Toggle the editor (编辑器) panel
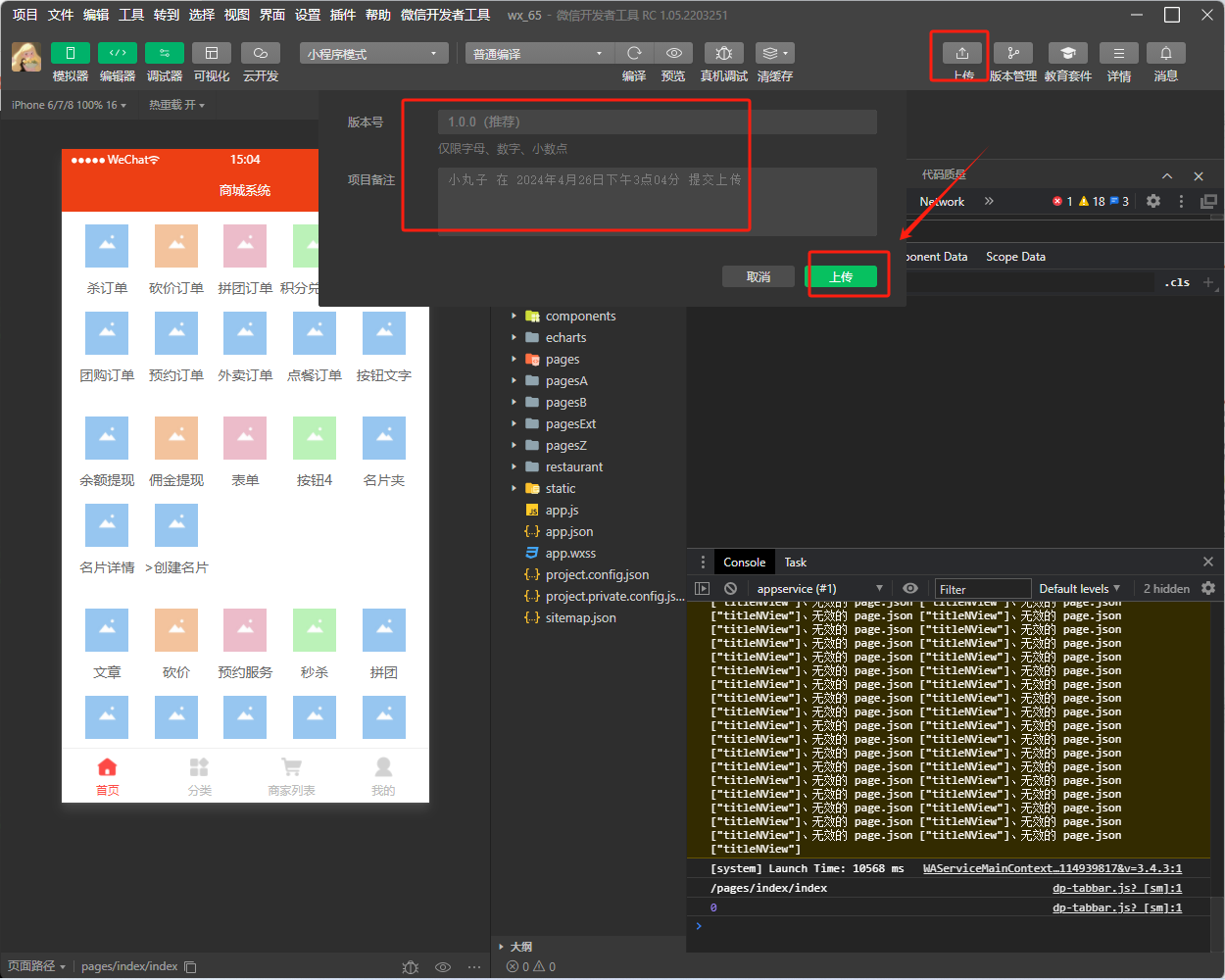This screenshot has height=980, width=1225. coord(117,53)
